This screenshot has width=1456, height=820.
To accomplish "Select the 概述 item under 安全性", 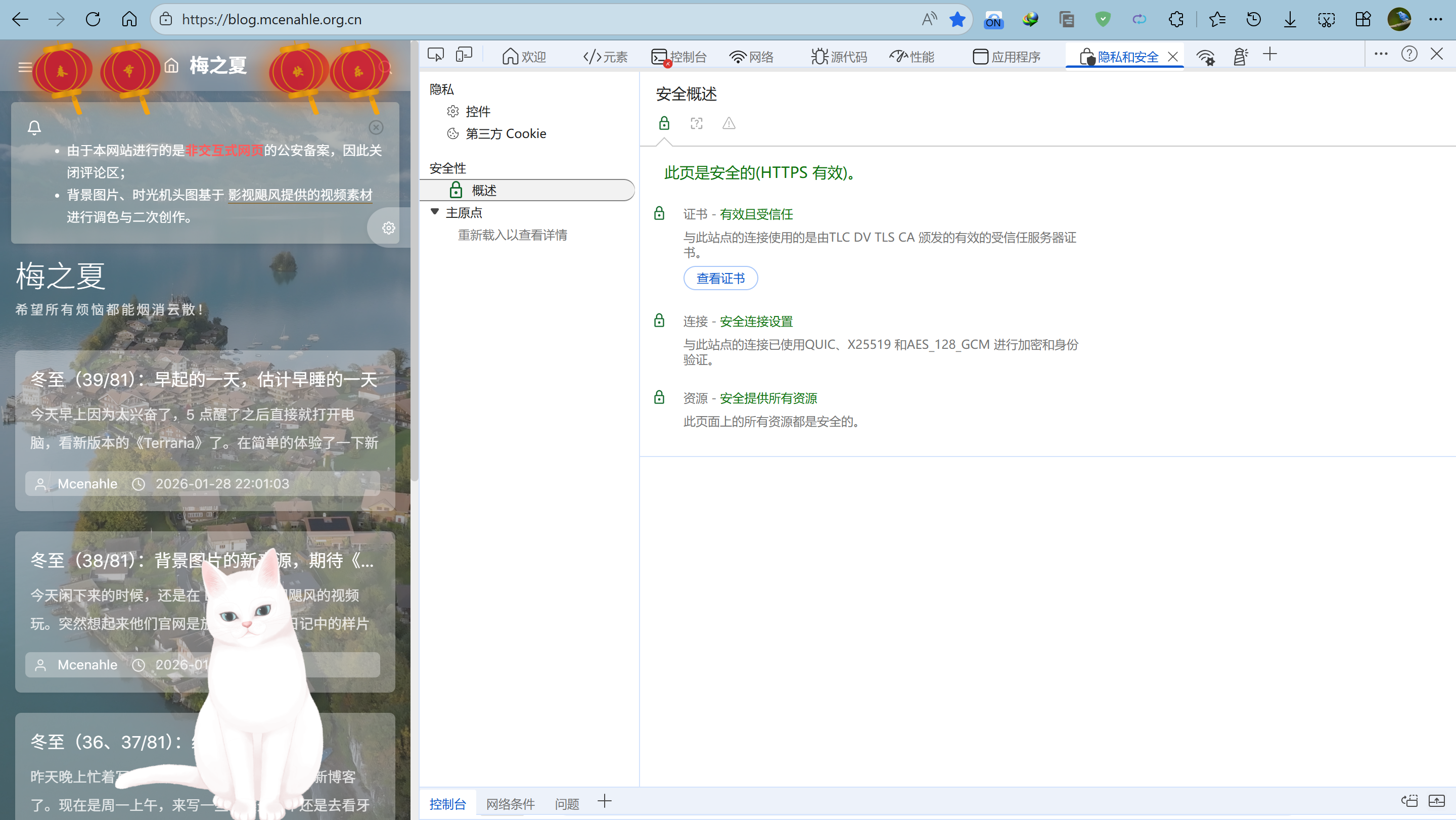I will pos(484,191).
